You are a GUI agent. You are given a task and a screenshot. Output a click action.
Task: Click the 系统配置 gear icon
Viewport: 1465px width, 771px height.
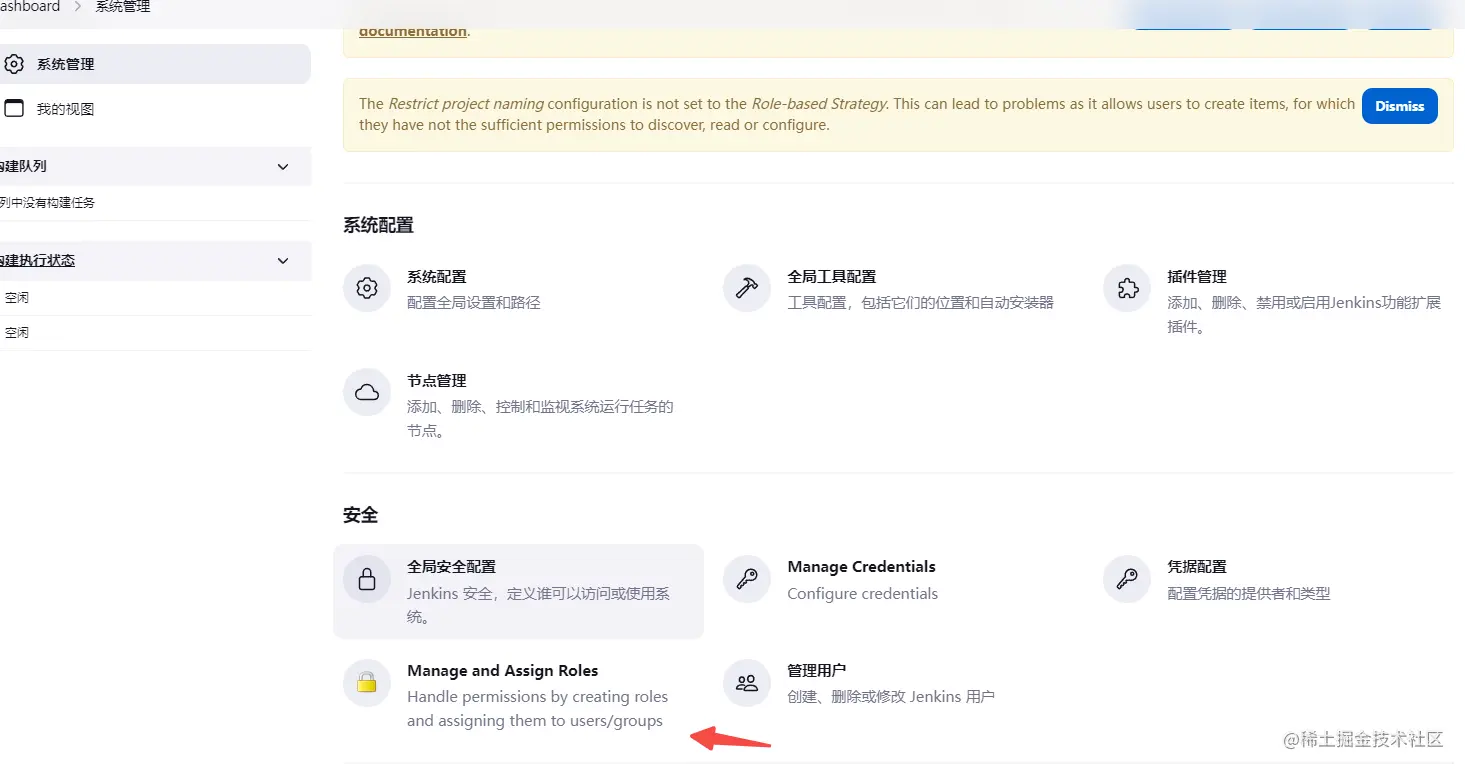367,288
